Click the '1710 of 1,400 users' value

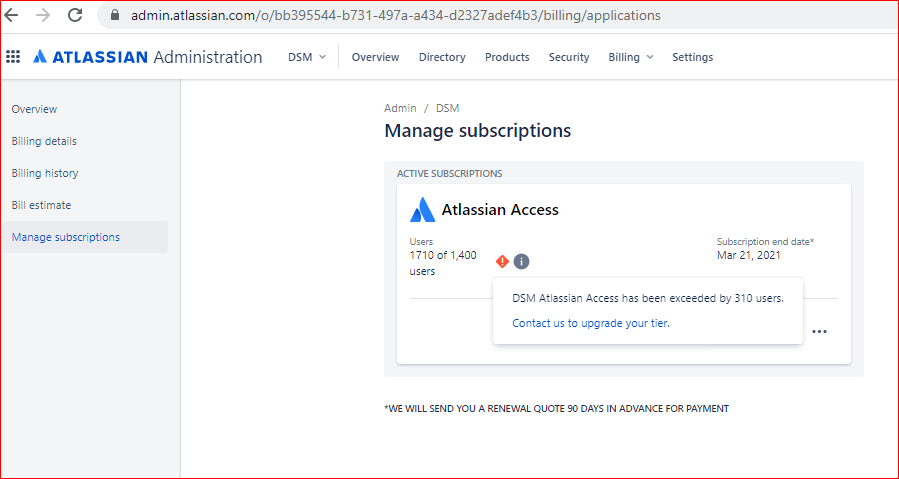coord(443,263)
